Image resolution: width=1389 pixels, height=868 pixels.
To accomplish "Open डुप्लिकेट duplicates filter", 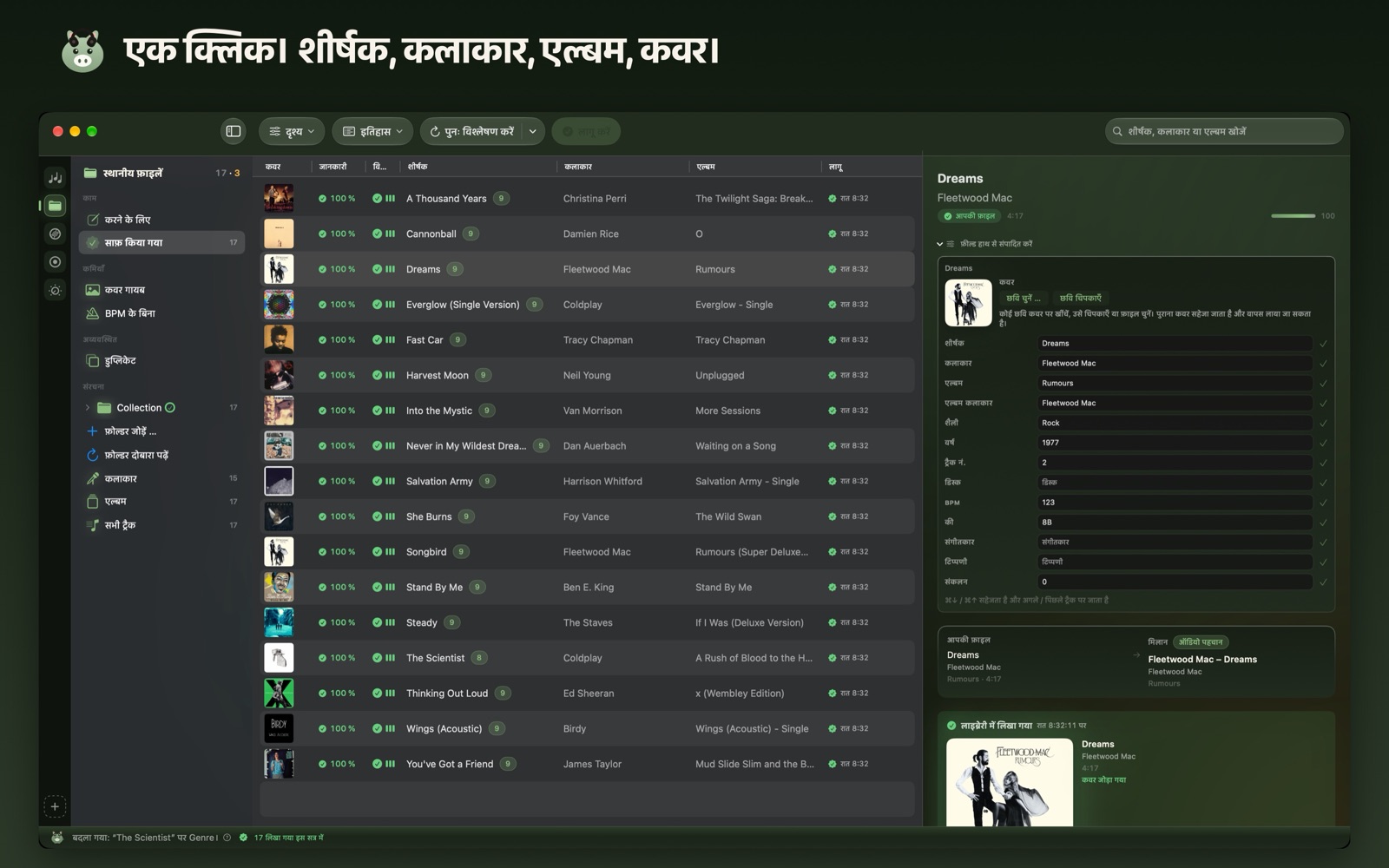I will pos(161,360).
